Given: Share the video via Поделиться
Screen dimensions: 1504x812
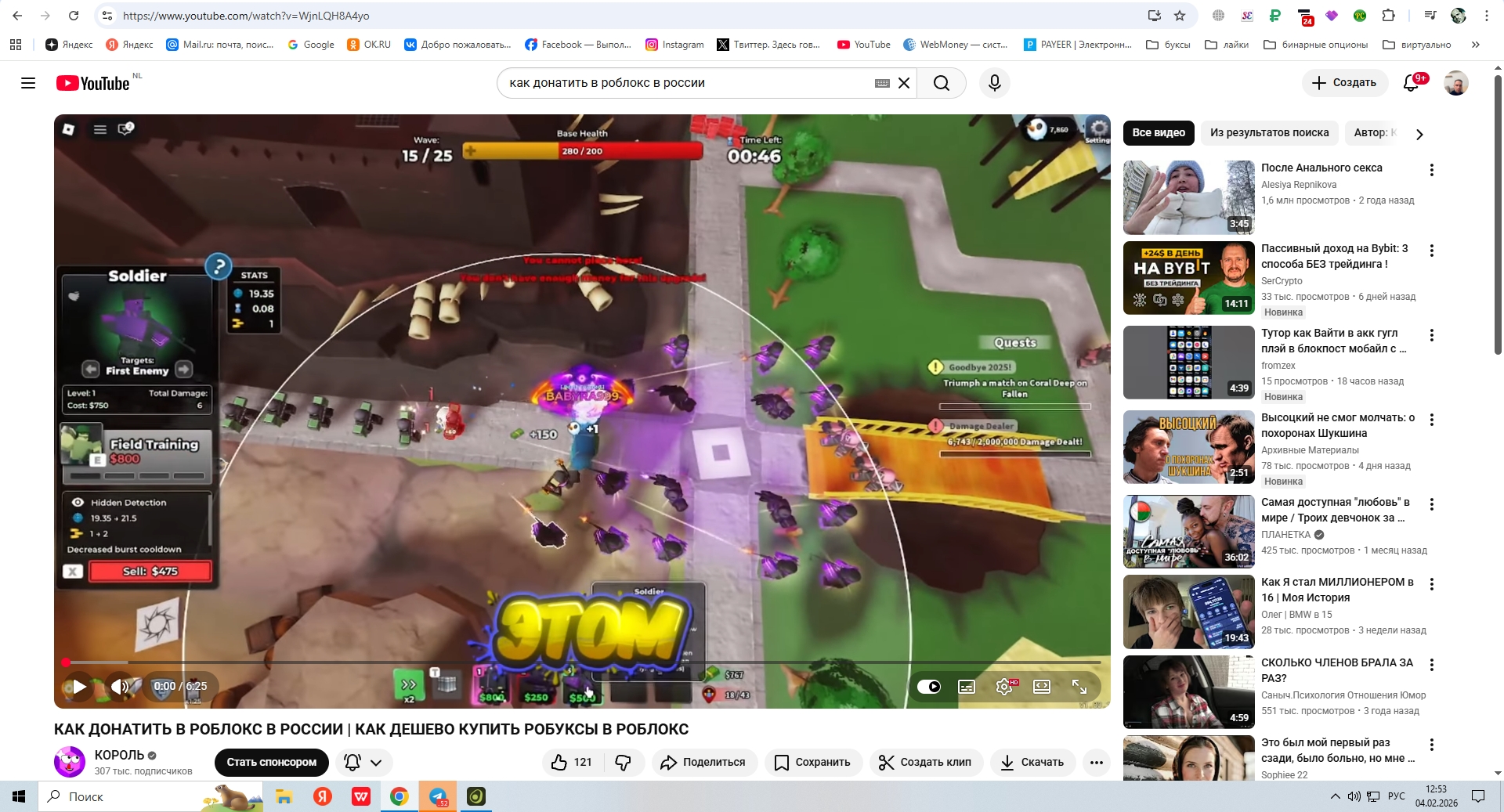Looking at the screenshot, I should (703, 763).
